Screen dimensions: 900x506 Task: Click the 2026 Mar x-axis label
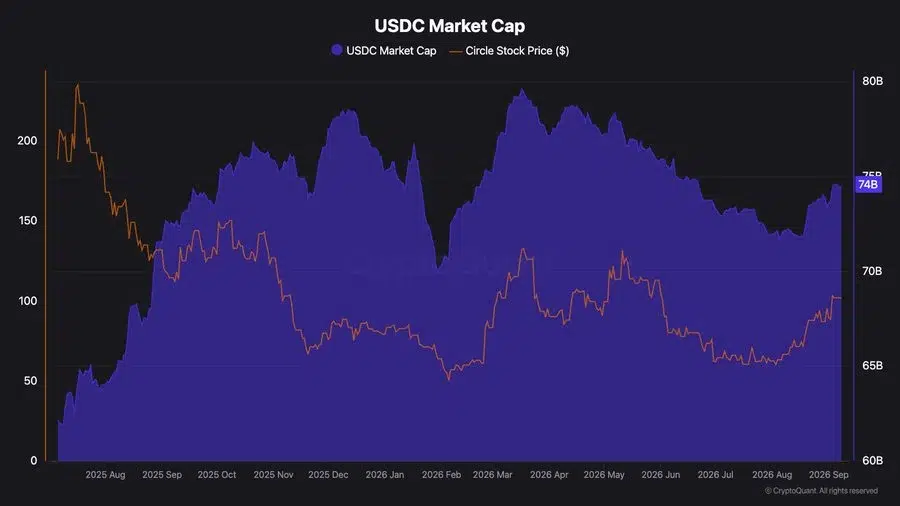tap(492, 474)
